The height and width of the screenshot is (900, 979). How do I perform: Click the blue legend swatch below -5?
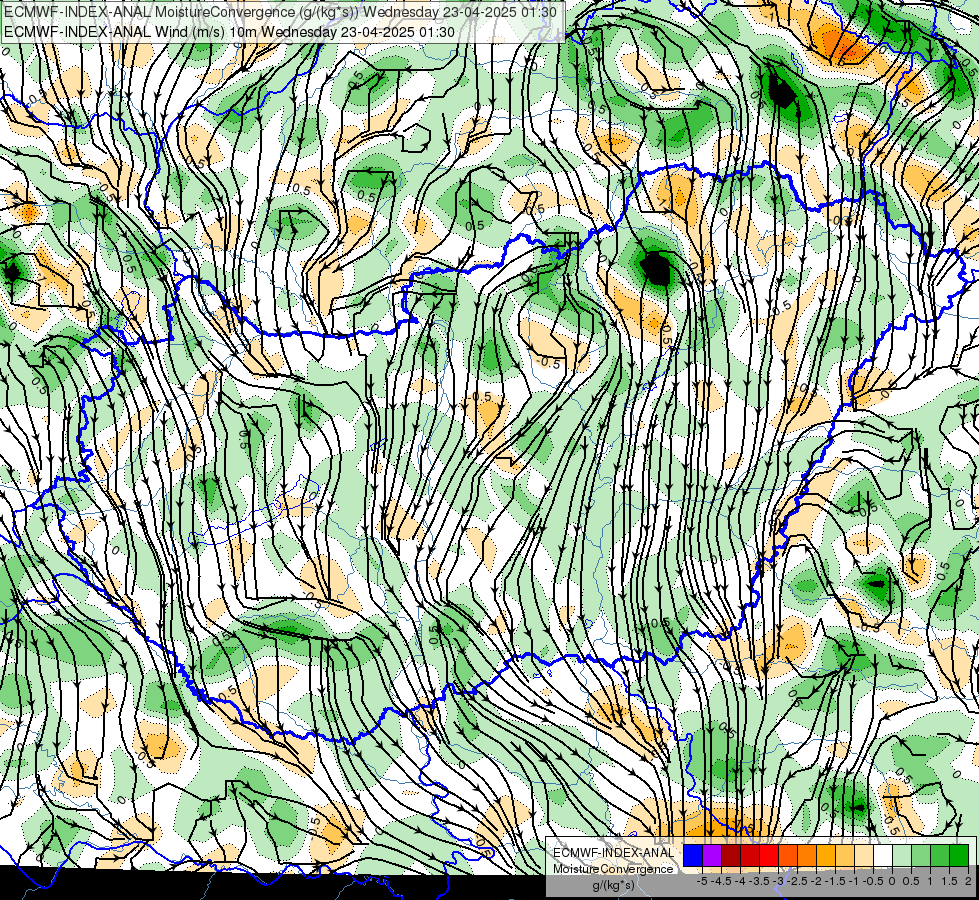(x=693, y=855)
